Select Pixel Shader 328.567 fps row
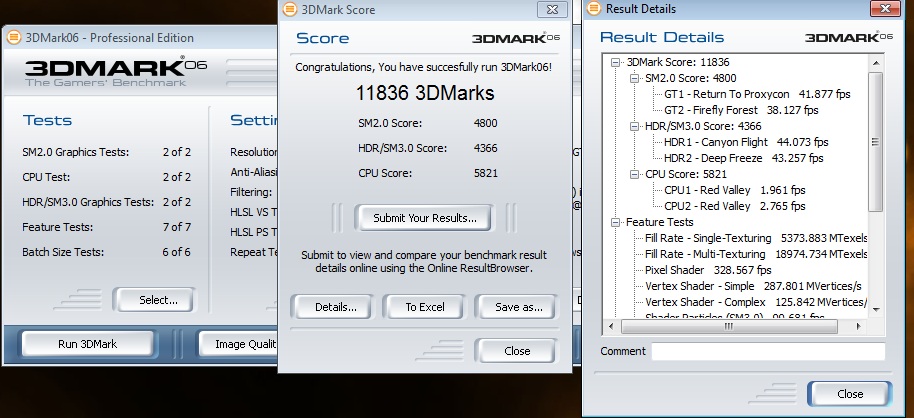This screenshot has width=914, height=418. click(x=708, y=271)
